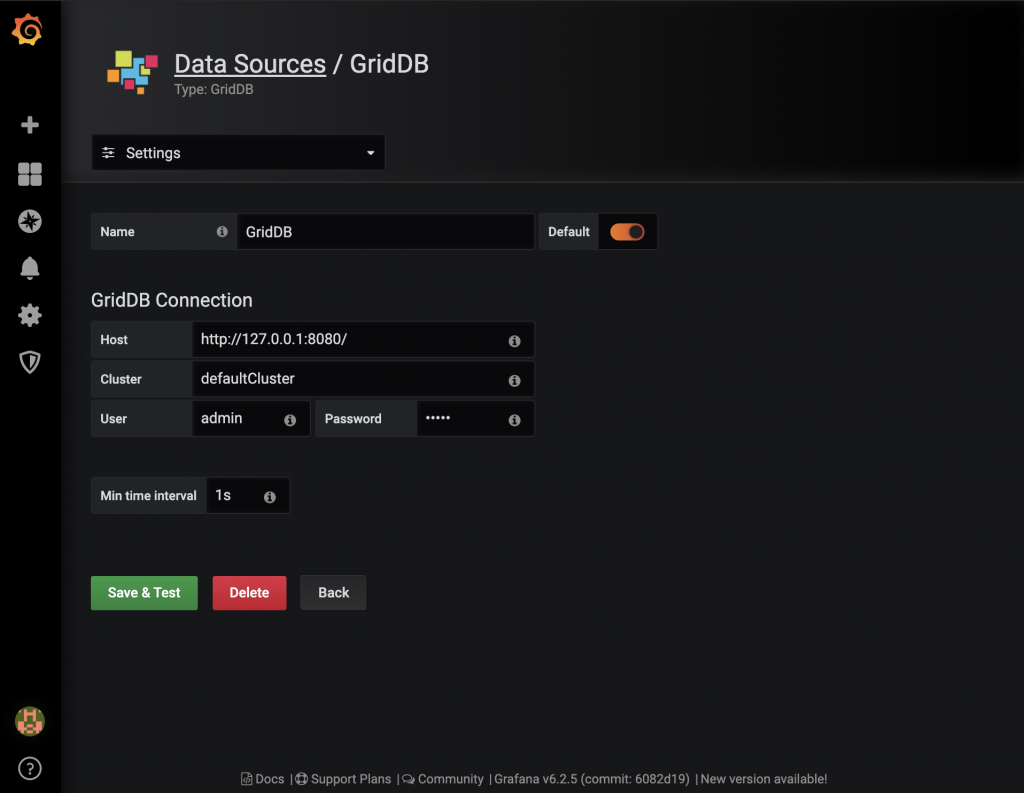Image resolution: width=1024 pixels, height=793 pixels.
Task: Toggle the Default switch for GridDB
Action: point(628,231)
